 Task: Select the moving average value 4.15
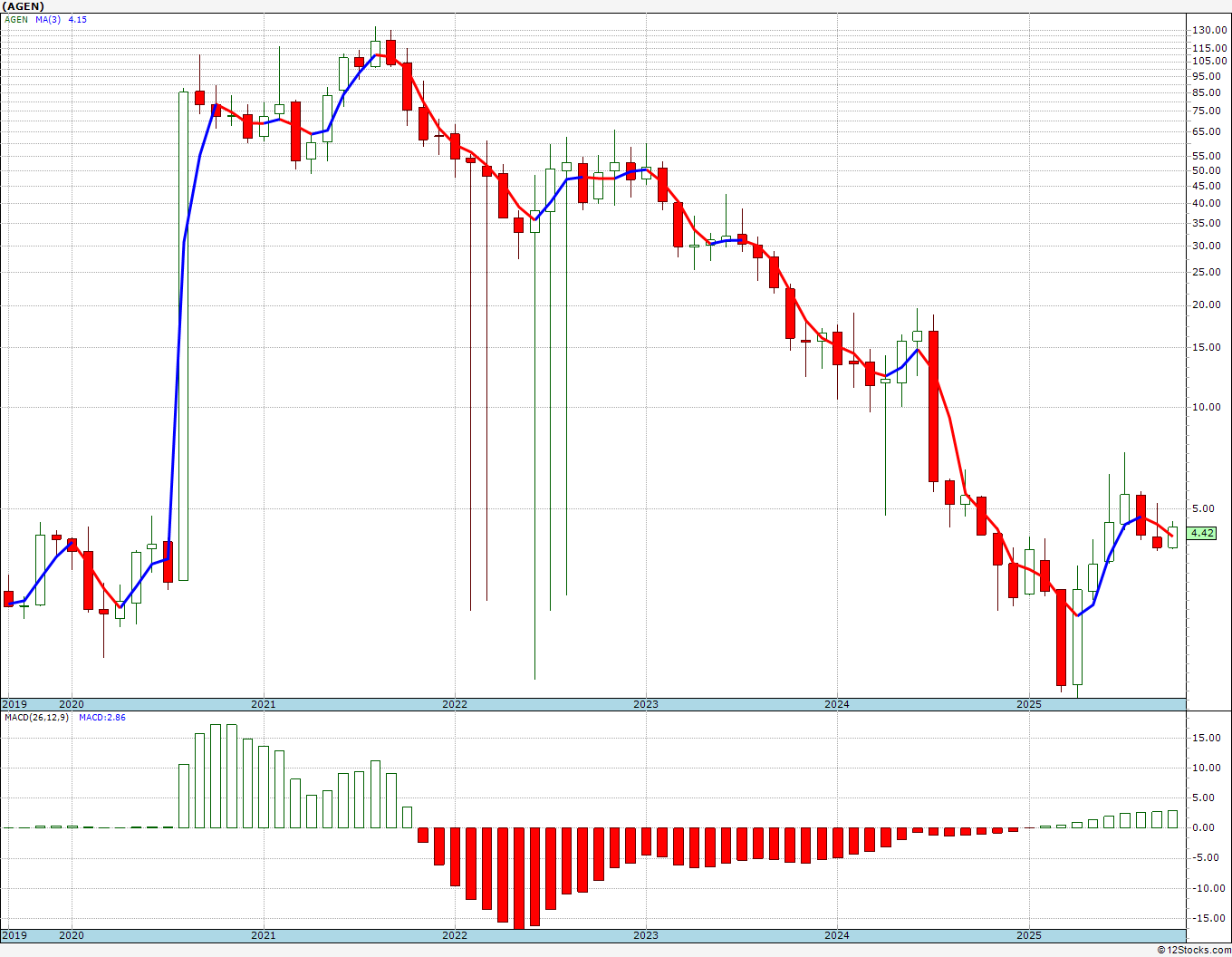[x=78, y=19]
